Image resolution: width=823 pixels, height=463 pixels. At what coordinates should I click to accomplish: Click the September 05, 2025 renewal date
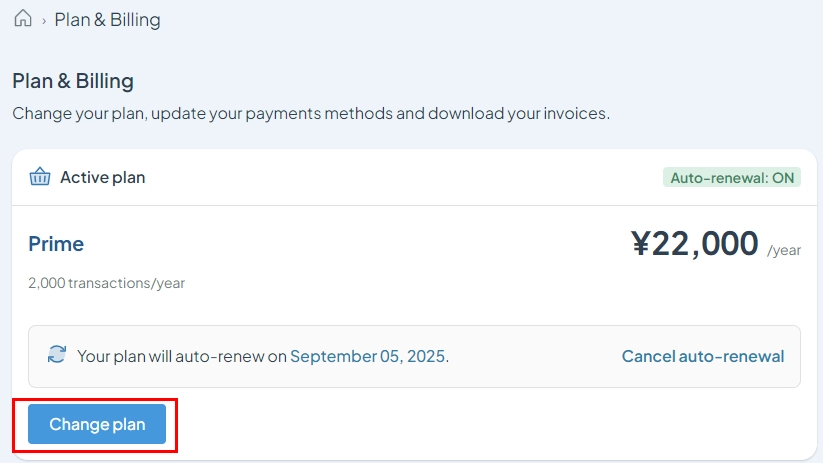tap(367, 356)
